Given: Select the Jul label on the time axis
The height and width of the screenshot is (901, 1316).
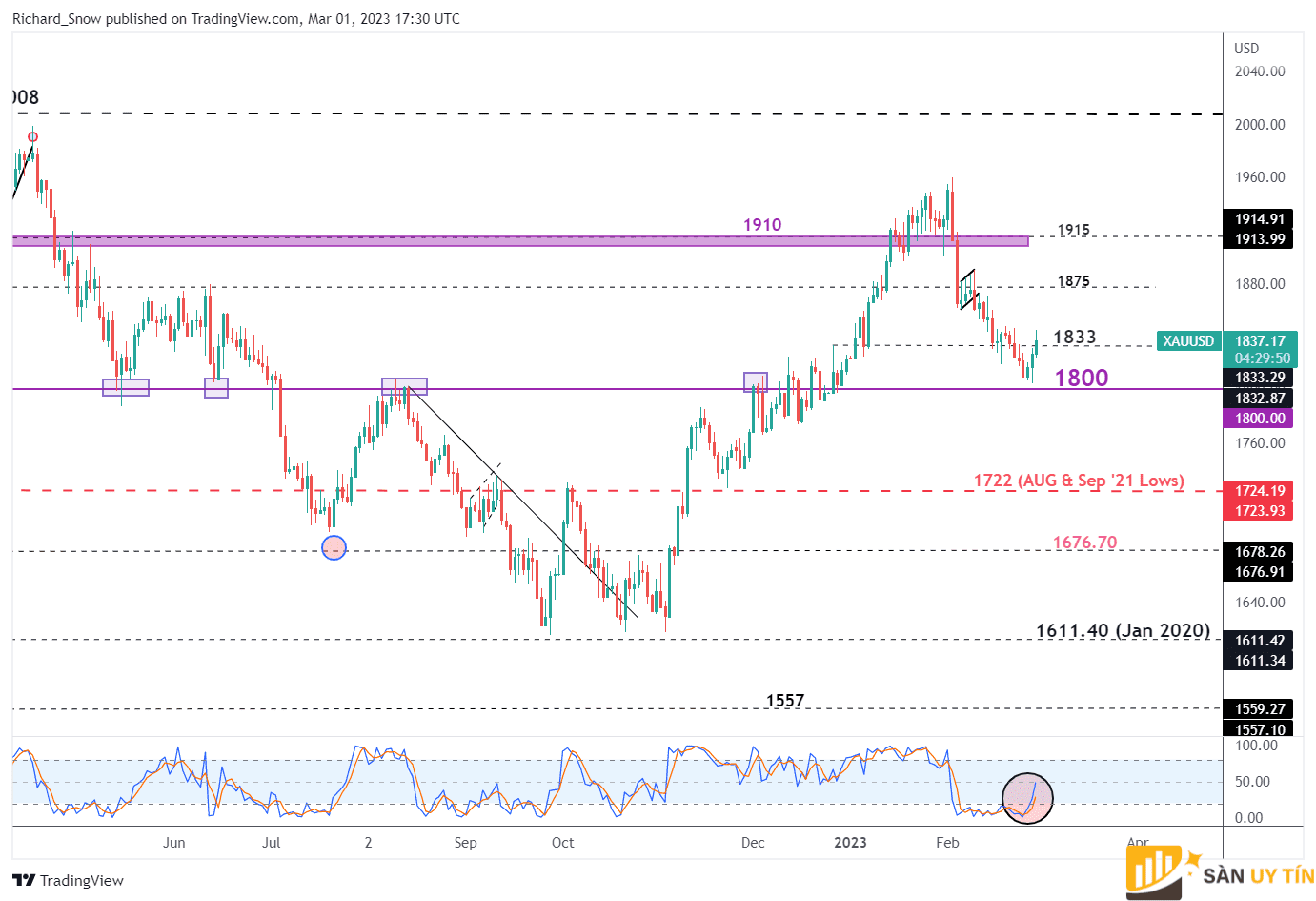Looking at the screenshot, I should pos(272,843).
